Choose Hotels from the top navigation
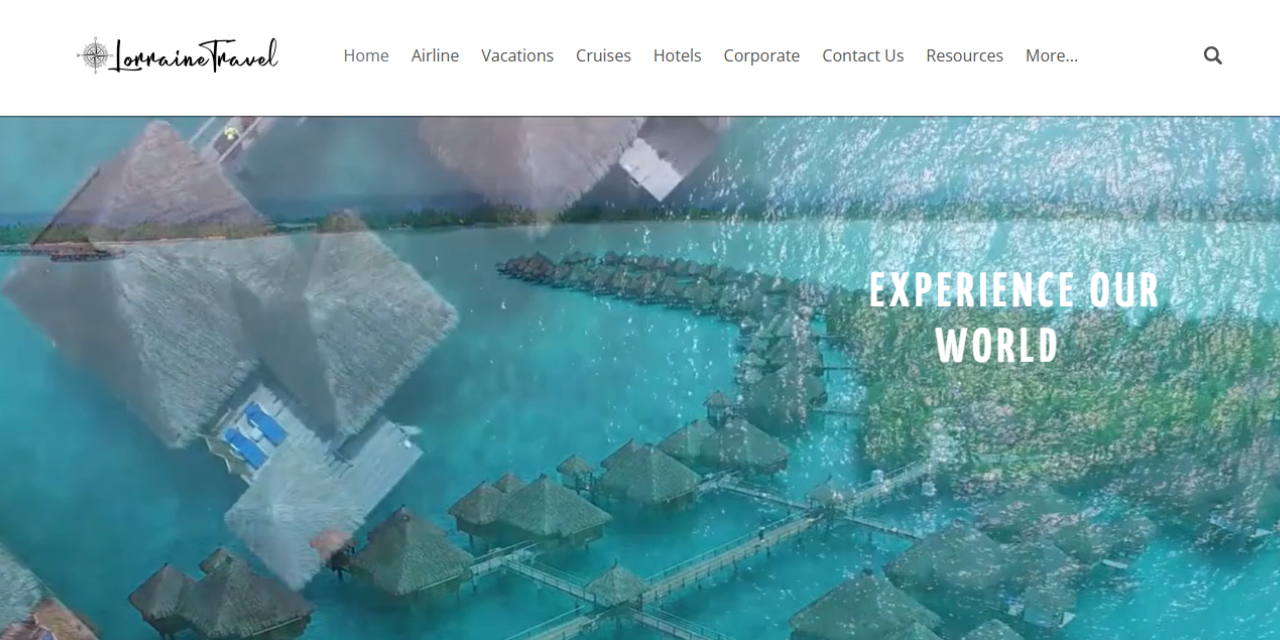 tap(677, 56)
